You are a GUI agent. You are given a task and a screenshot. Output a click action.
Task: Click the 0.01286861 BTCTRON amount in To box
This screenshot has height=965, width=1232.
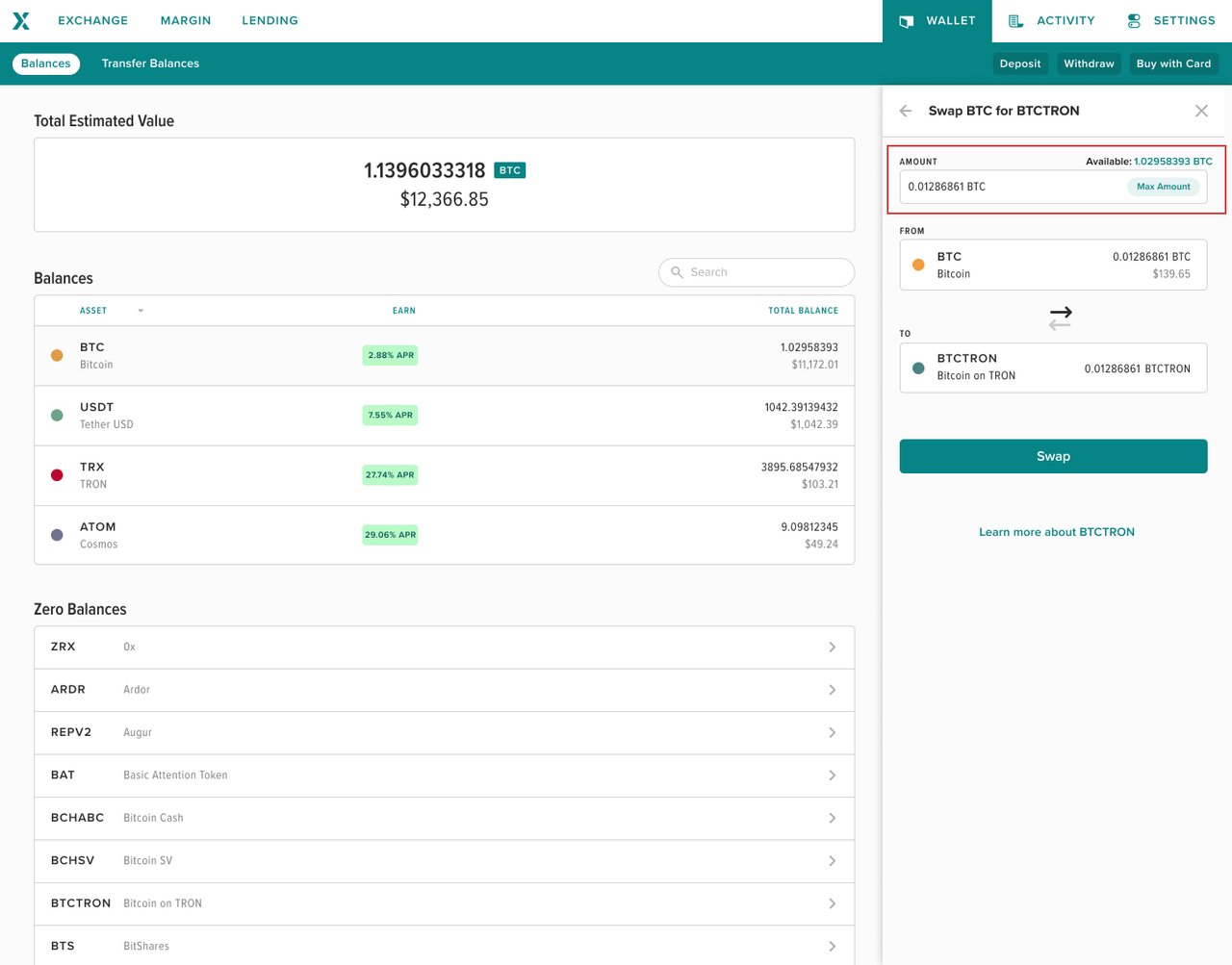1138,368
